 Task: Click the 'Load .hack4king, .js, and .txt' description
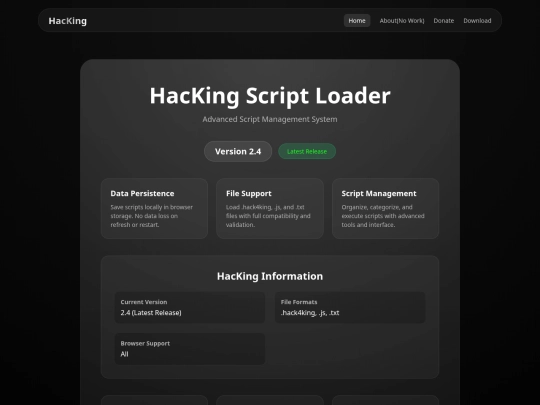pyautogui.click(x=268, y=216)
